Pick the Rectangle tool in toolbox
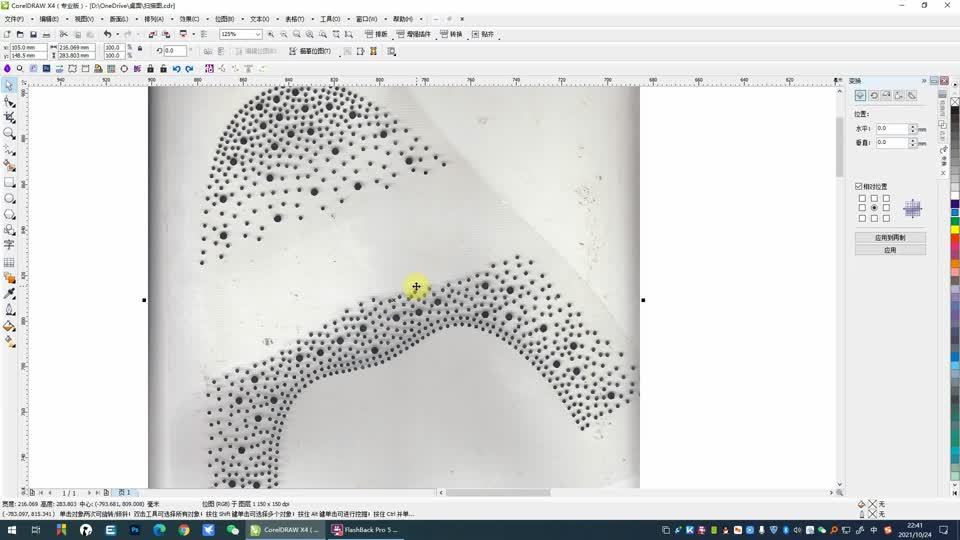Image resolution: width=960 pixels, height=540 pixels. pos(9,182)
